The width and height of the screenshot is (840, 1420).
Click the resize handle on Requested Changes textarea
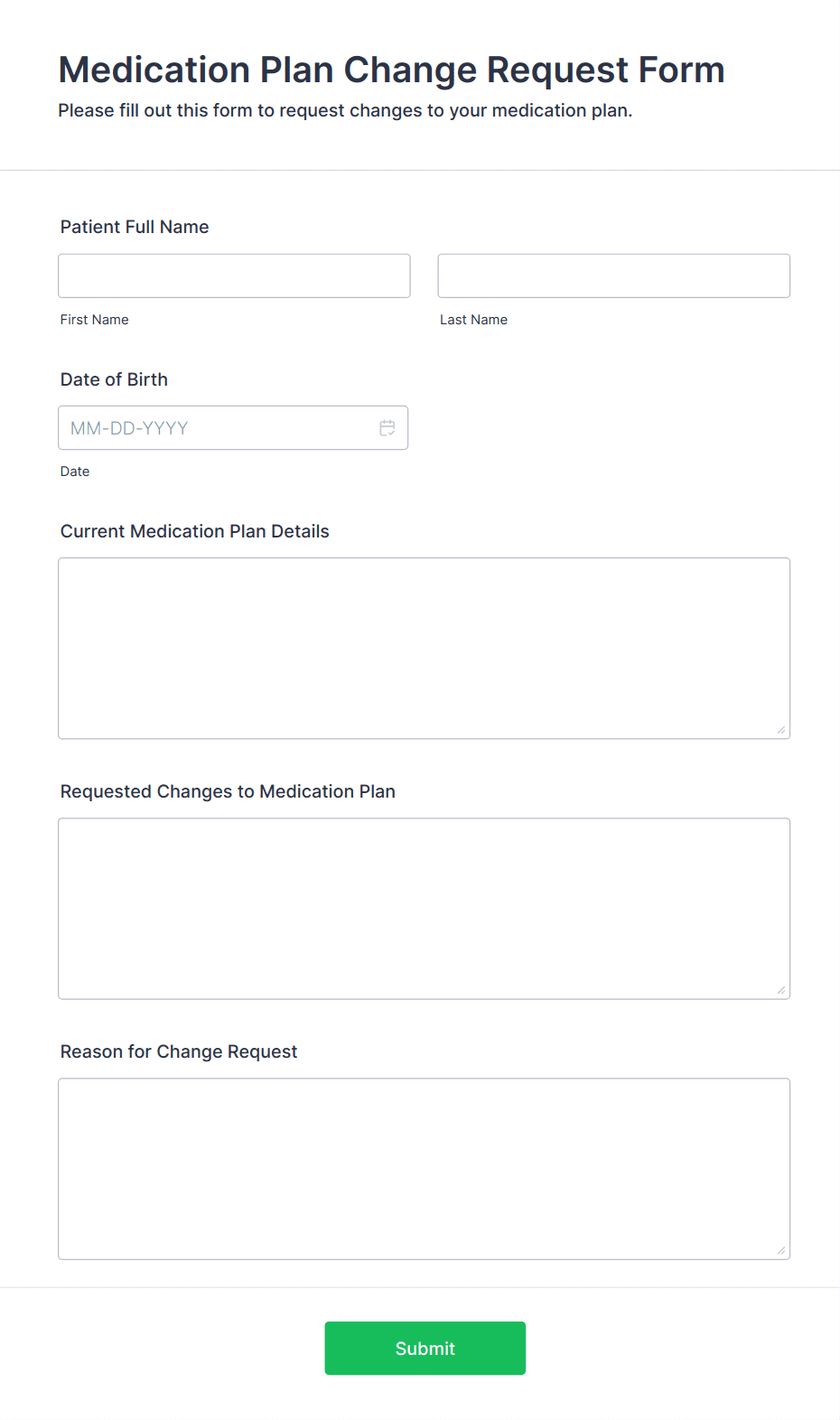click(x=780, y=990)
